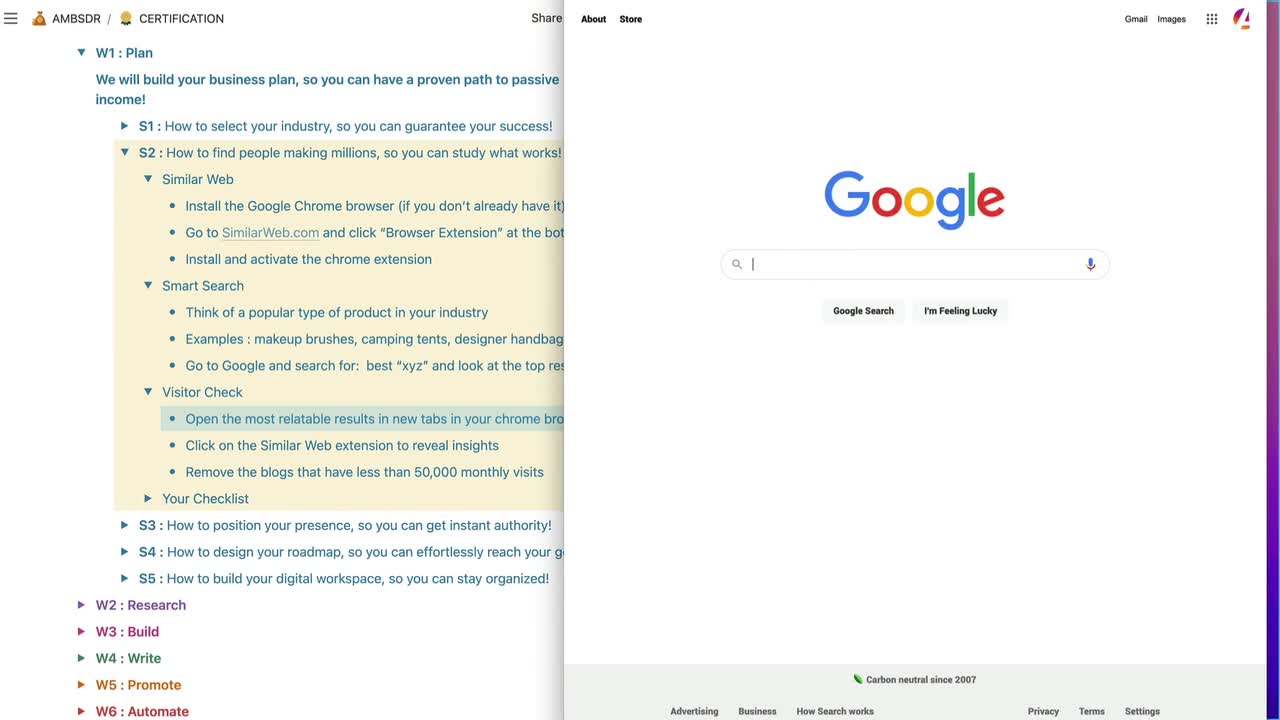1280x720 pixels.
Task: Open the hamburger sidebar menu
Action: point(11,18)
